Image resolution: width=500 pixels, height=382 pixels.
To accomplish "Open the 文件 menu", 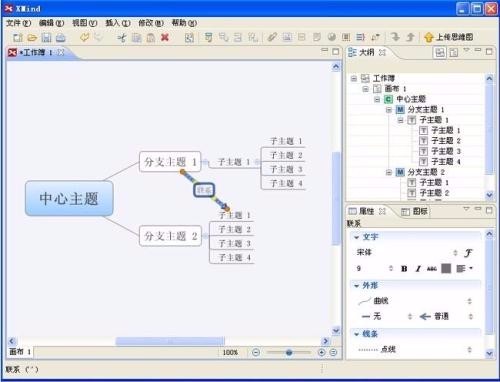I will 18,23.
